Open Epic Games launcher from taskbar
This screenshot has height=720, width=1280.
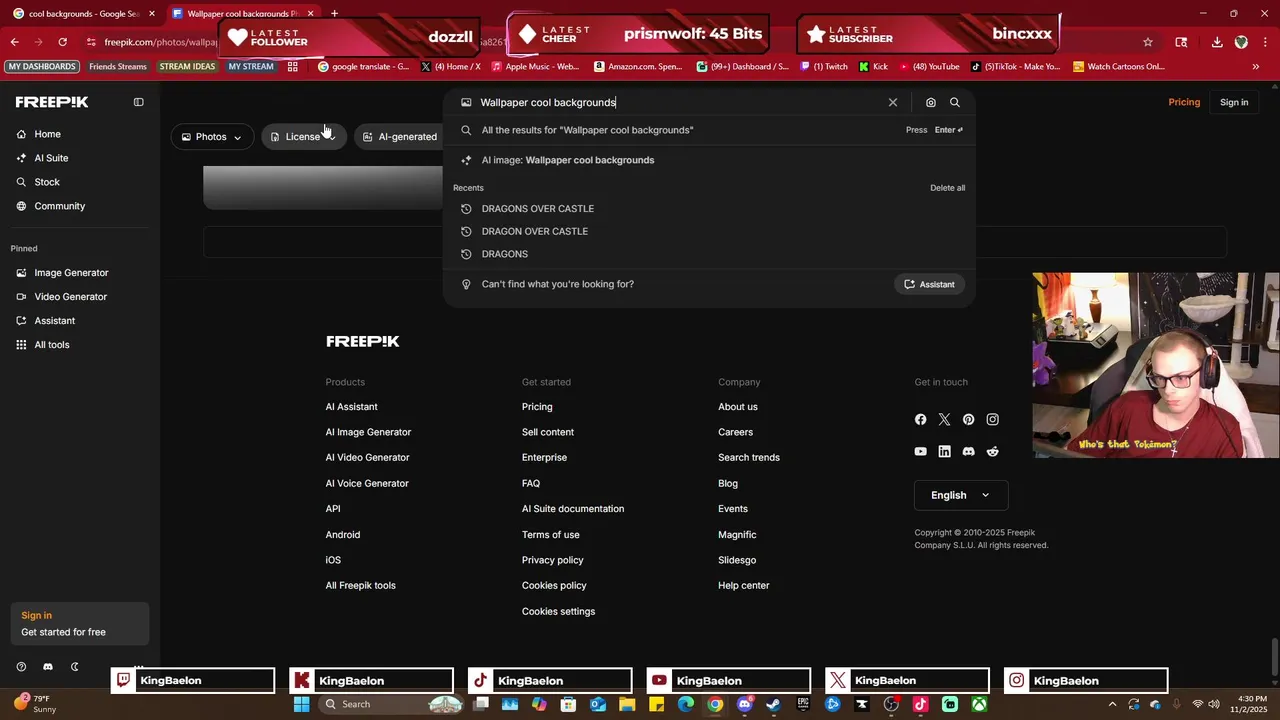(803, 704)
